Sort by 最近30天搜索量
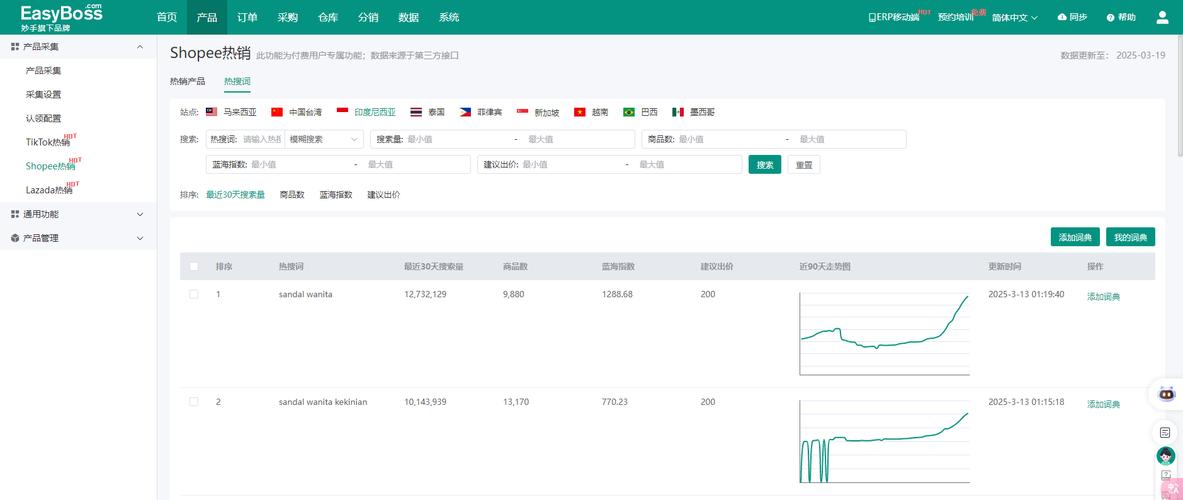This screenshot has height=500, width=1183. (x=235, y=195)
